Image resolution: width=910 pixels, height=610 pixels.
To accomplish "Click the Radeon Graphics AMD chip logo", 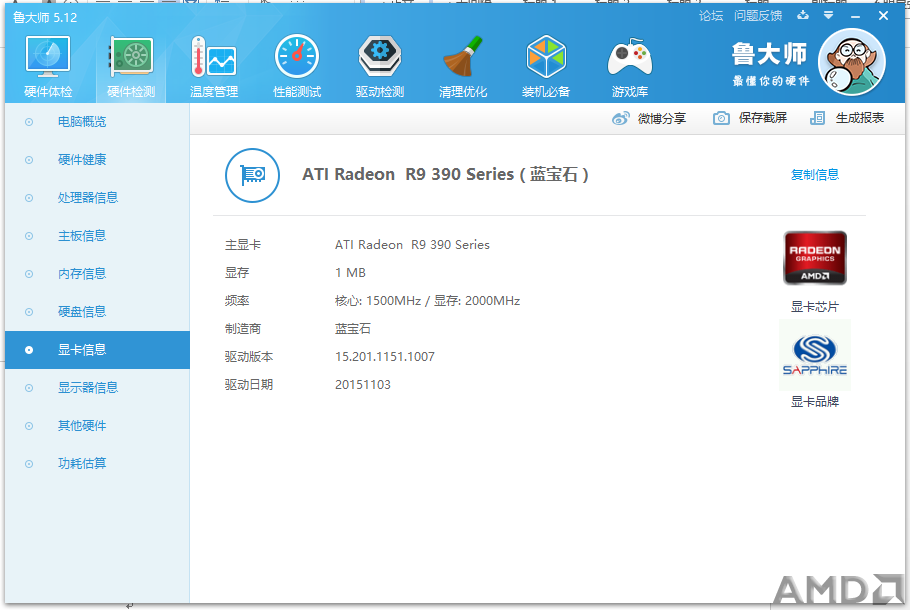I will (x=815, y=258).
